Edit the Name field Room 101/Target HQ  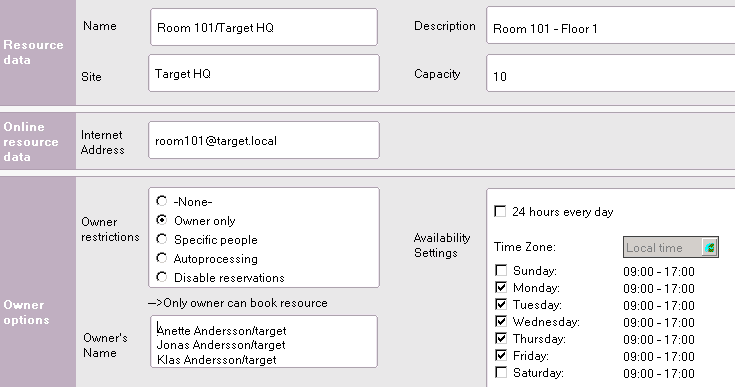pos(264,27)
